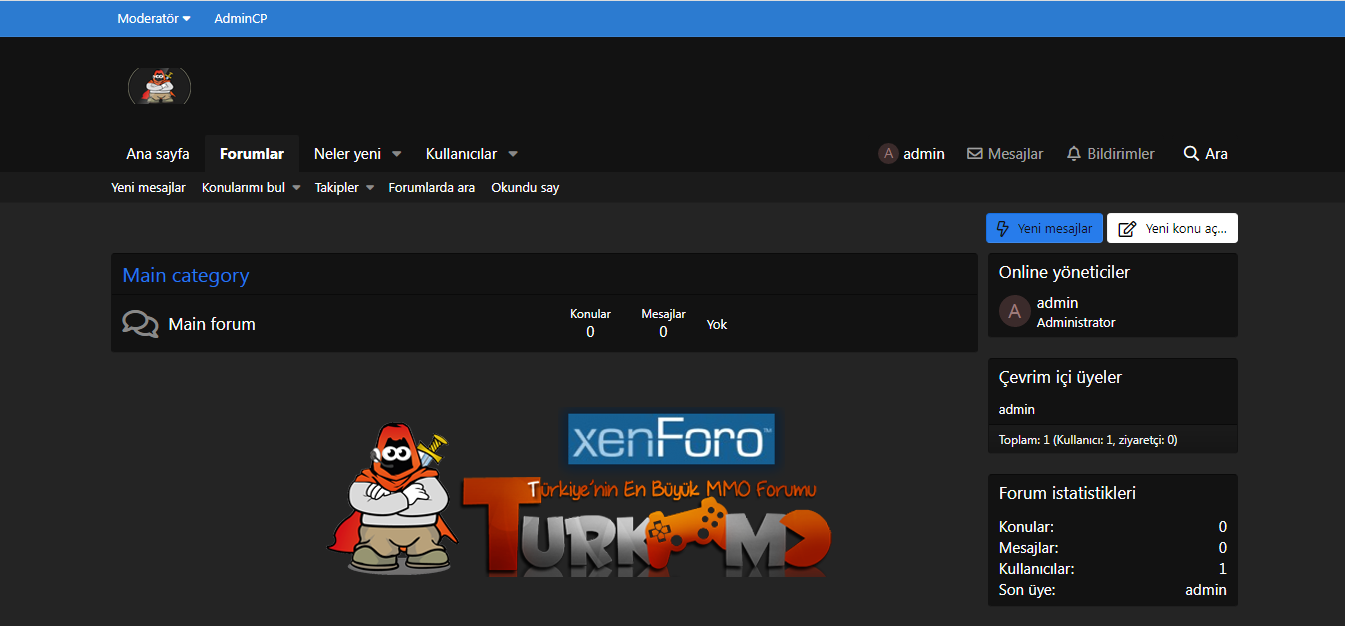Click the Ara magnifier icon
1345x626 pixels.
1191,154
